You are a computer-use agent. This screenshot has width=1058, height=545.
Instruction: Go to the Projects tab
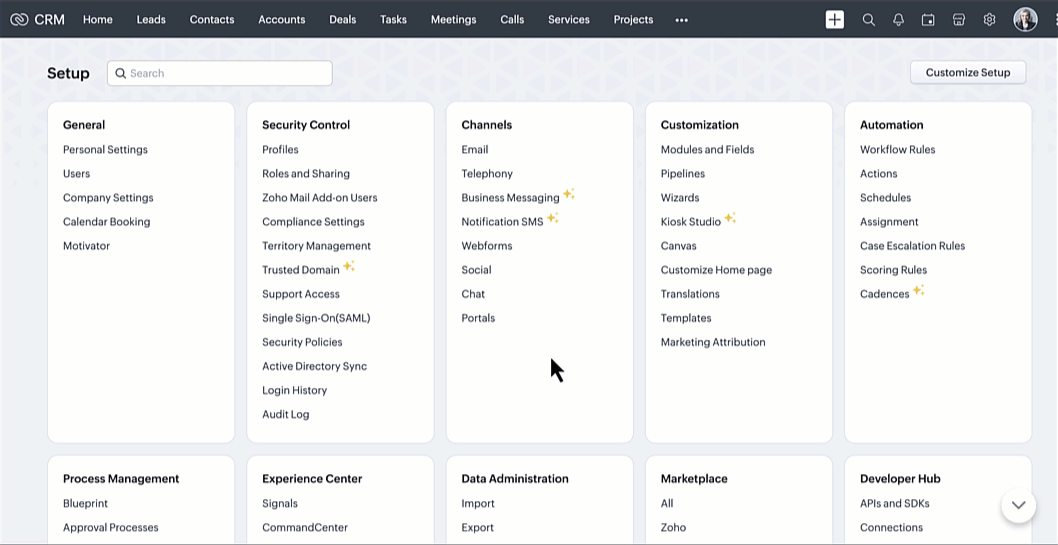pos(633,19)
